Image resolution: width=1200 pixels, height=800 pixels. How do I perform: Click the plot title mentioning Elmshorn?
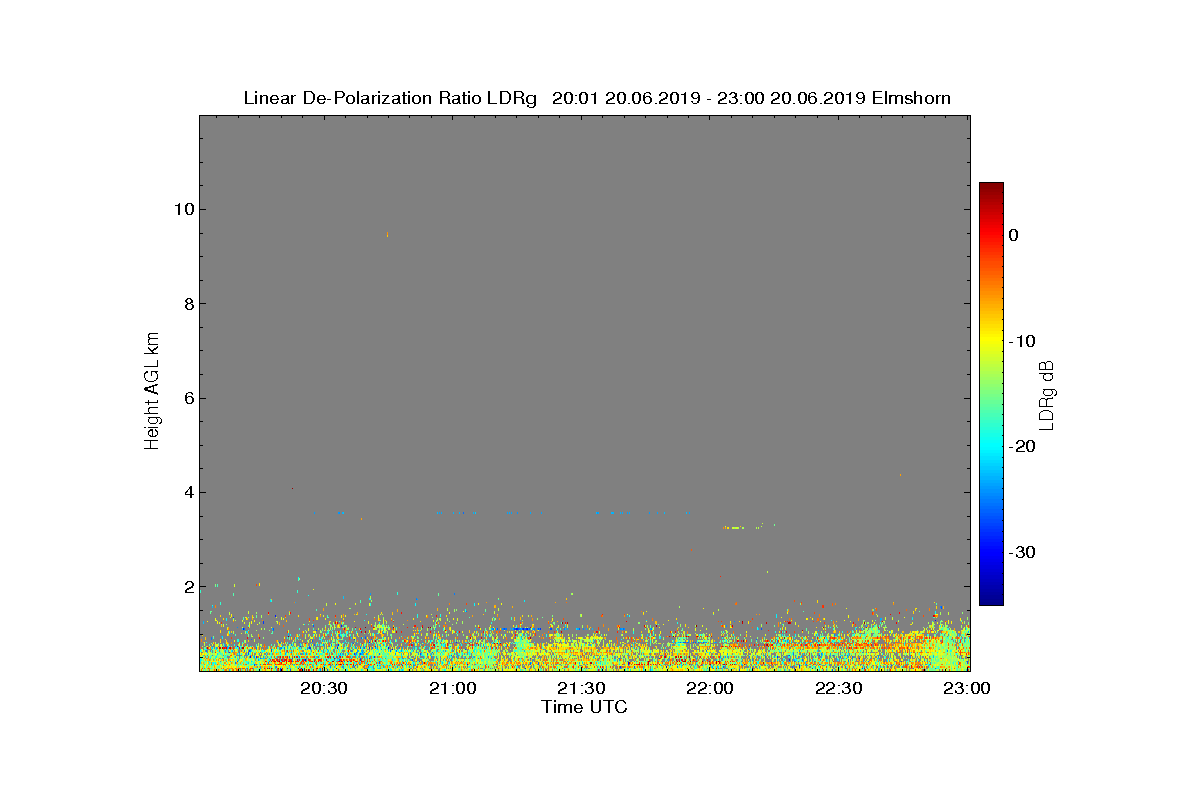coord(597,98)
